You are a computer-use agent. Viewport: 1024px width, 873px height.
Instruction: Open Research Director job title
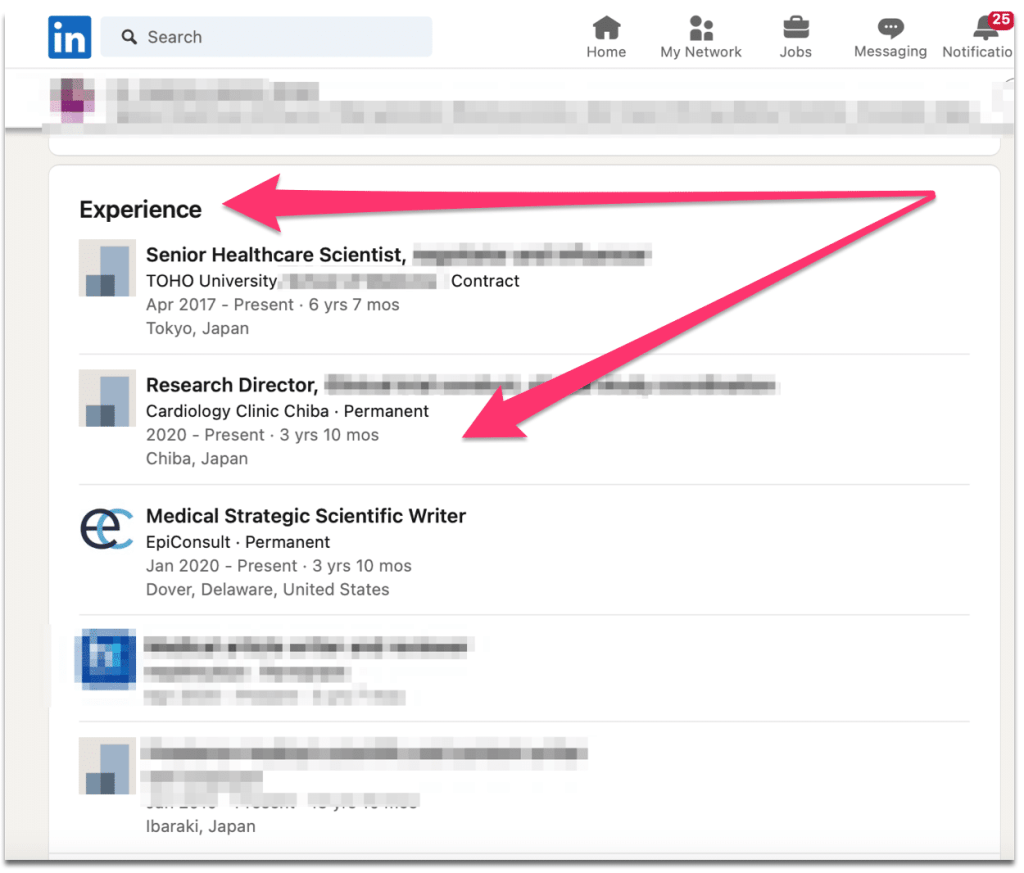(x=232, y=385)
